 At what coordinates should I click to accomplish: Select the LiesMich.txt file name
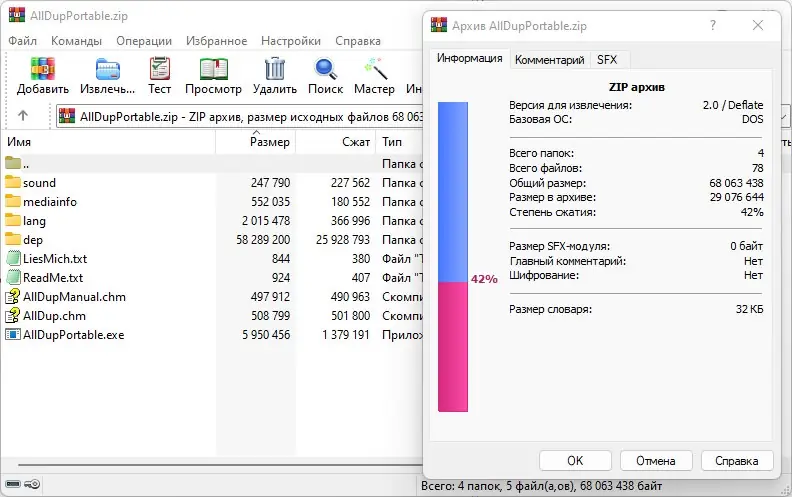55,259
